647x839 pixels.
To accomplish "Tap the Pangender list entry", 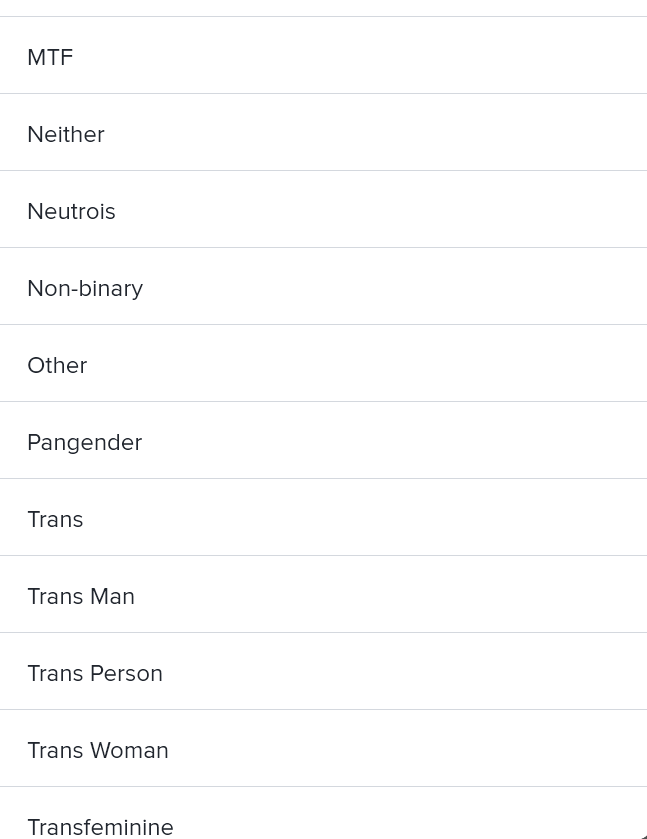I will [x=323, y=441].
